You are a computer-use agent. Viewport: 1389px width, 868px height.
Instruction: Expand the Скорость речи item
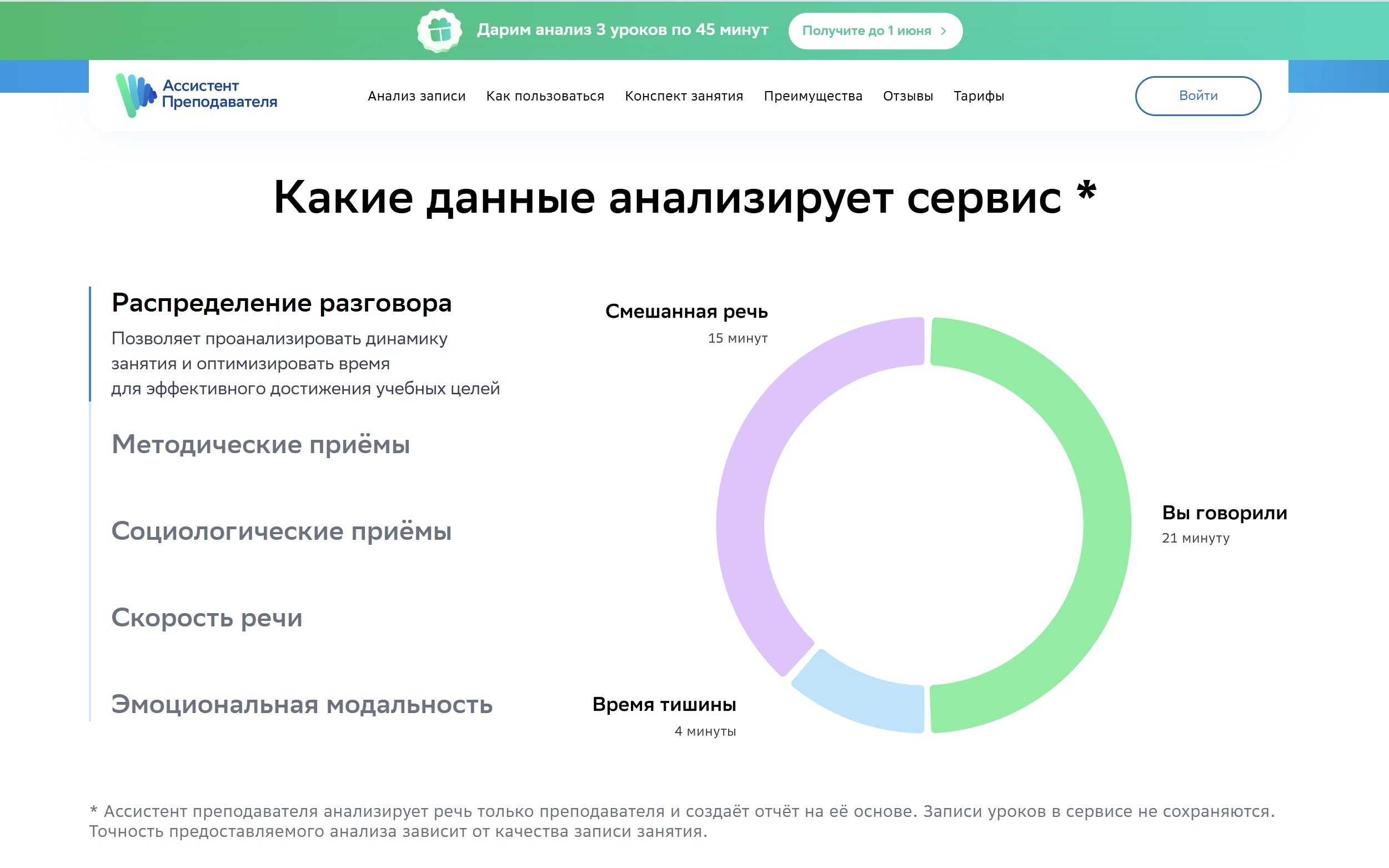click(x=207, y=618)
